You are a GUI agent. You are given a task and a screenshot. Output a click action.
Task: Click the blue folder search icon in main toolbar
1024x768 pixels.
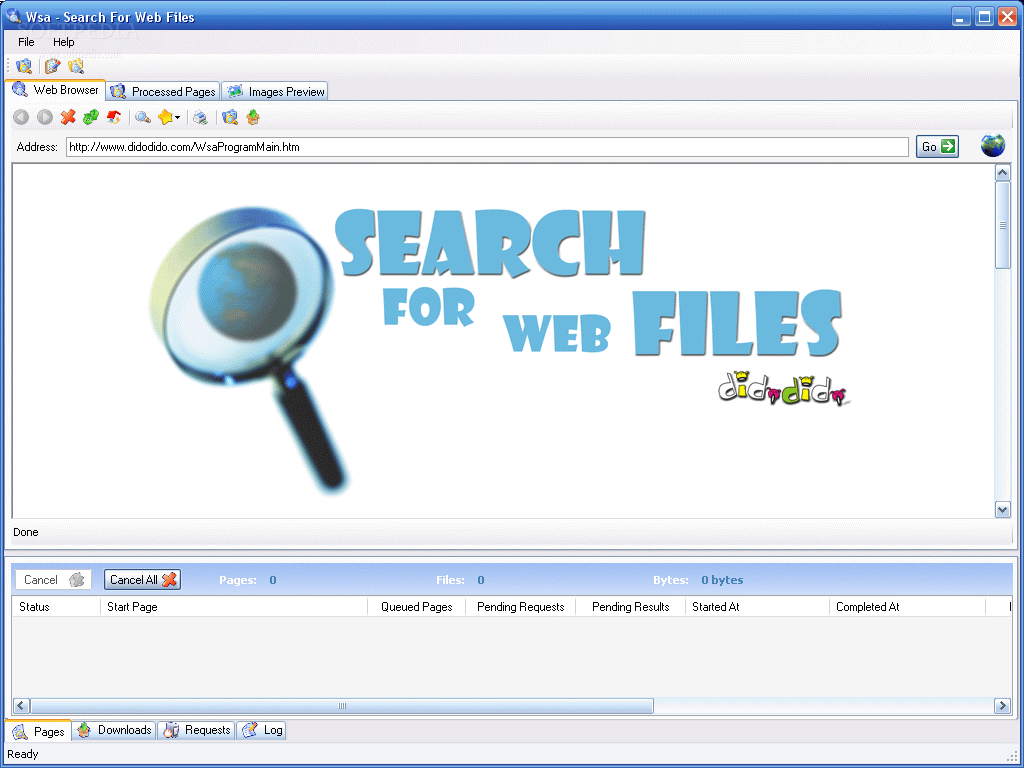[x=24, y=66]
